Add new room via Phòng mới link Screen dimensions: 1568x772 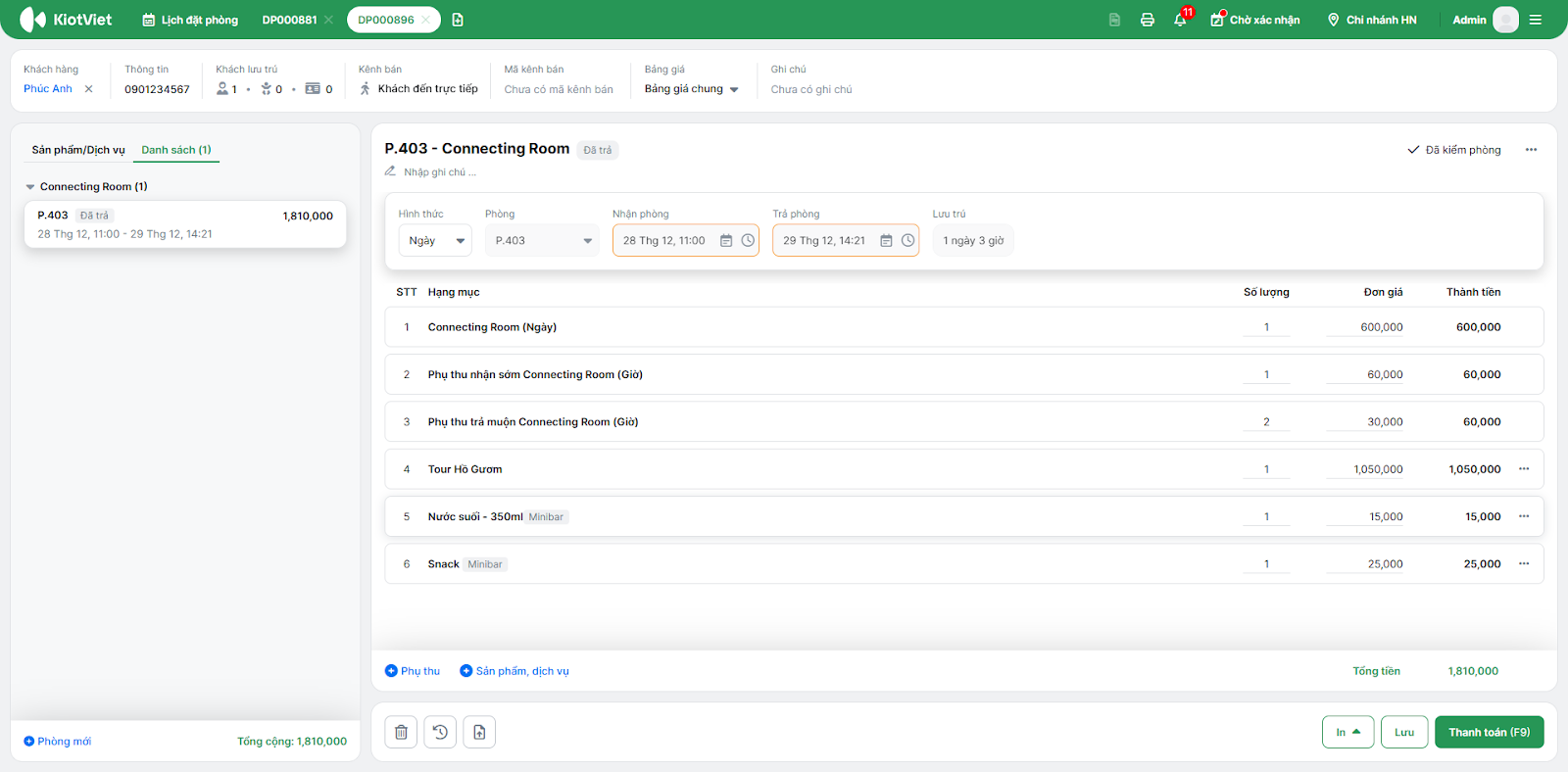58,742
